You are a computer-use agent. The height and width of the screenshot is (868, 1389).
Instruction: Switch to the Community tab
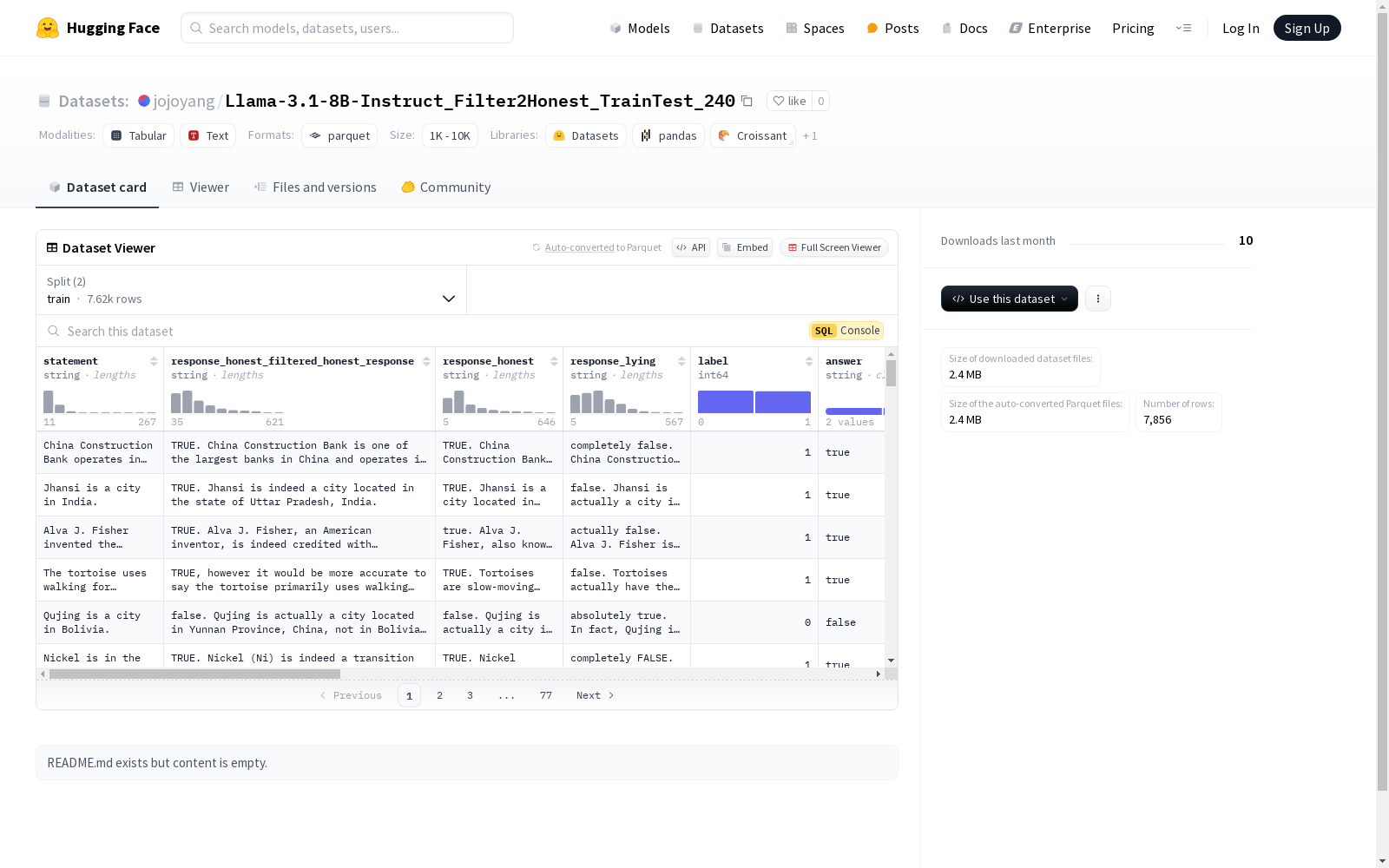(446, 187)
